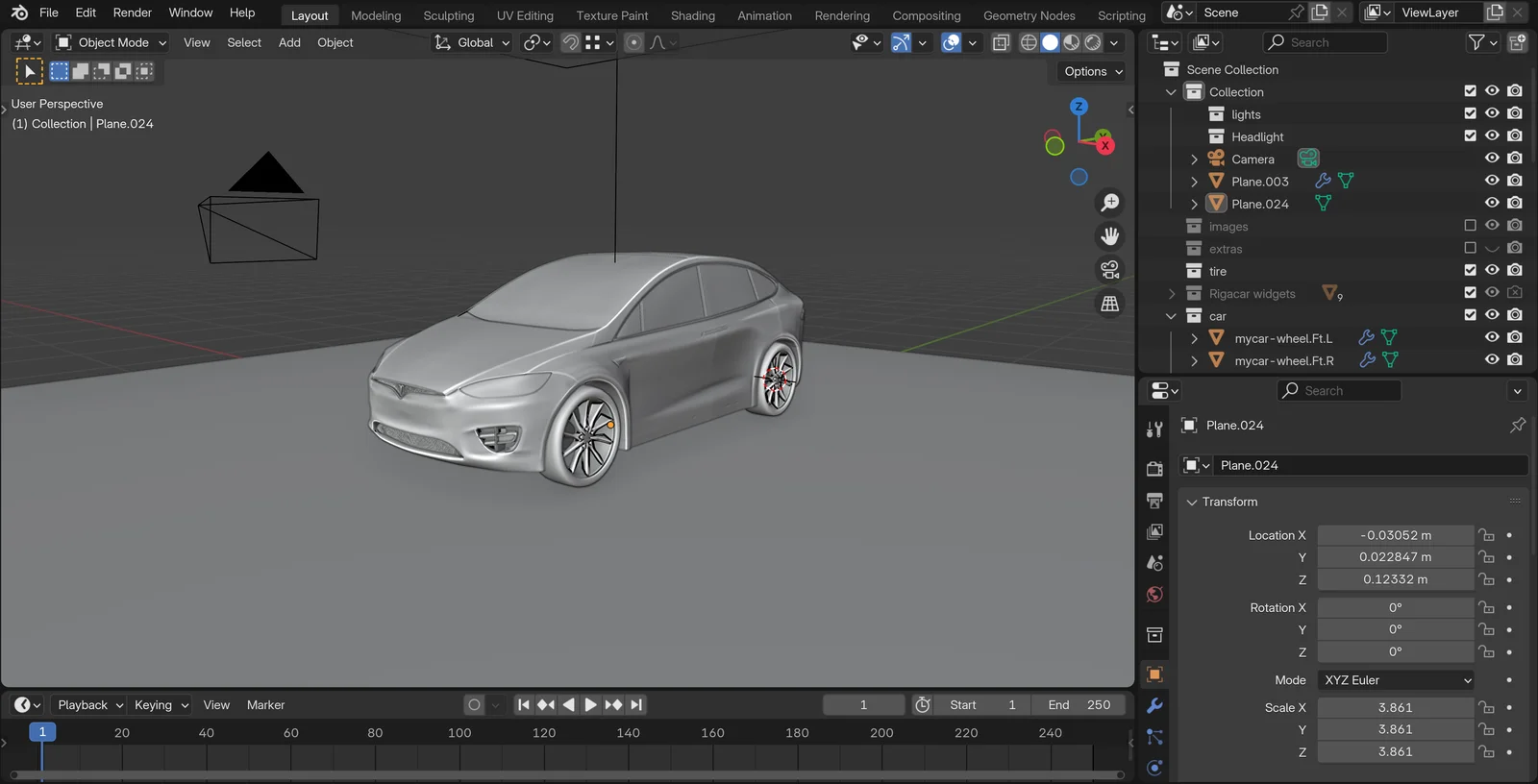Screen dimensions: 1538x784
Task: Click the current frame number field
Action: (x=863, y=705)
